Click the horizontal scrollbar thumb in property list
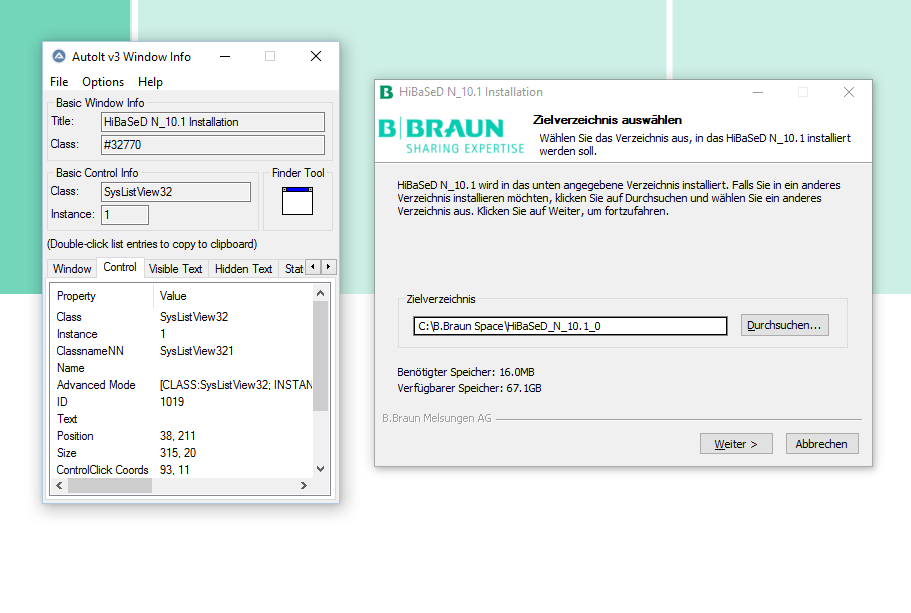Viewport: 911px width, 613px height. [110, 485]
